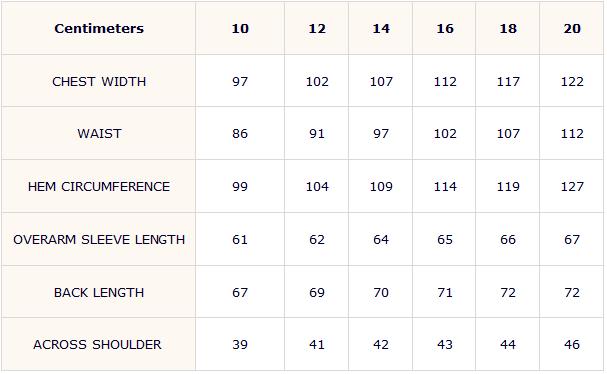Click the OVERARM SLEEVE LENGTH label
Viewport: 607px width, 374px height.
point(99,240)
